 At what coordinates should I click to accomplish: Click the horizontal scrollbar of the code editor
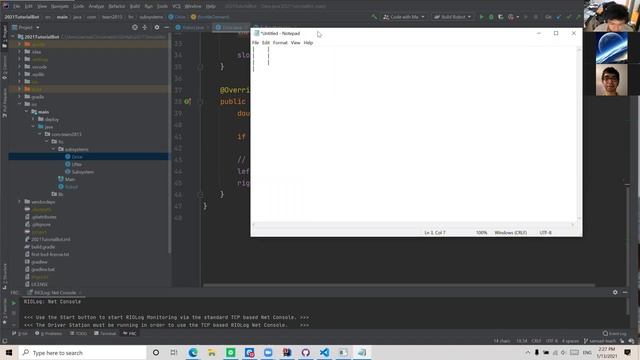399,285
